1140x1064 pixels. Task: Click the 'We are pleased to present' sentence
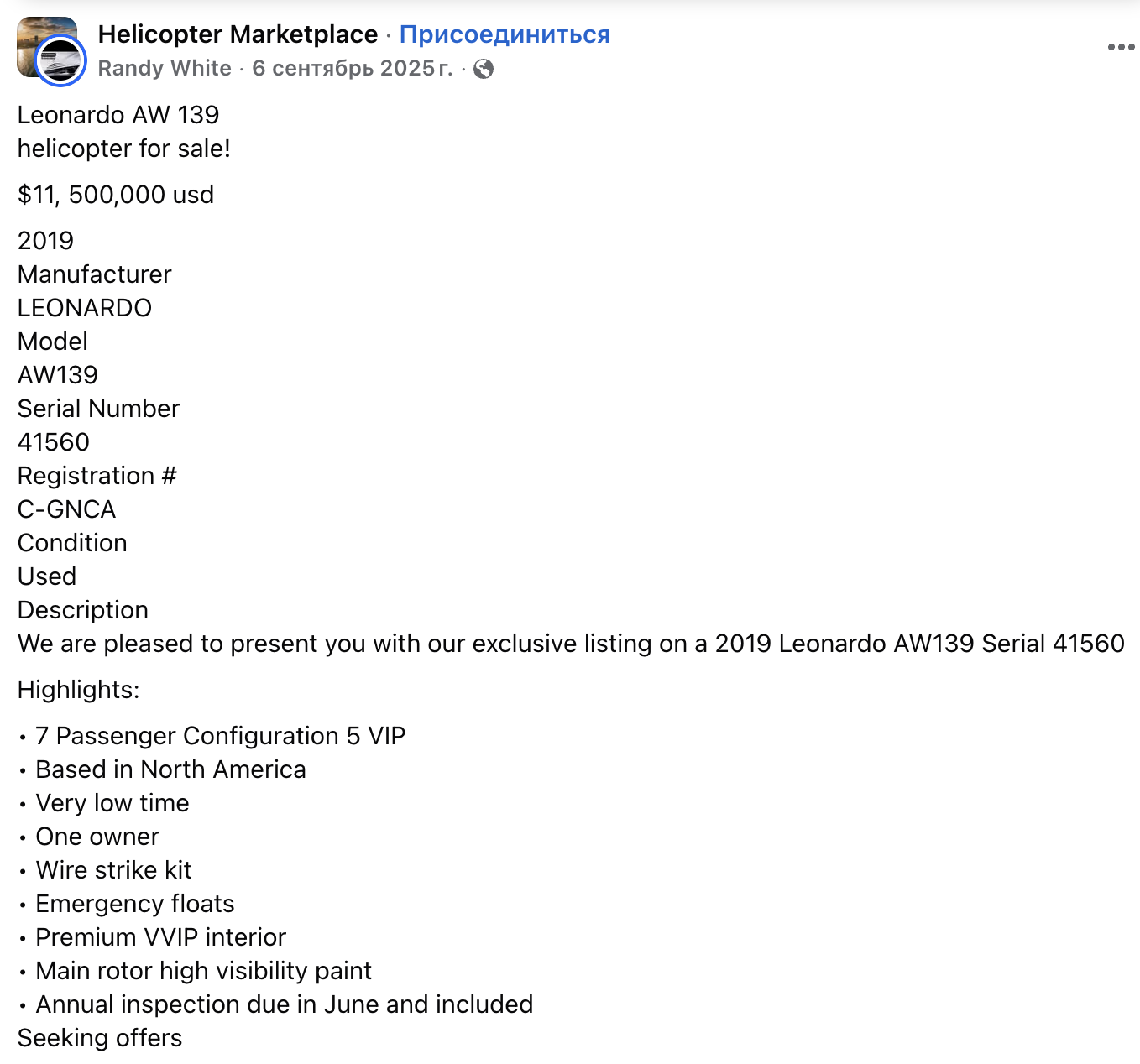point(571,644)
